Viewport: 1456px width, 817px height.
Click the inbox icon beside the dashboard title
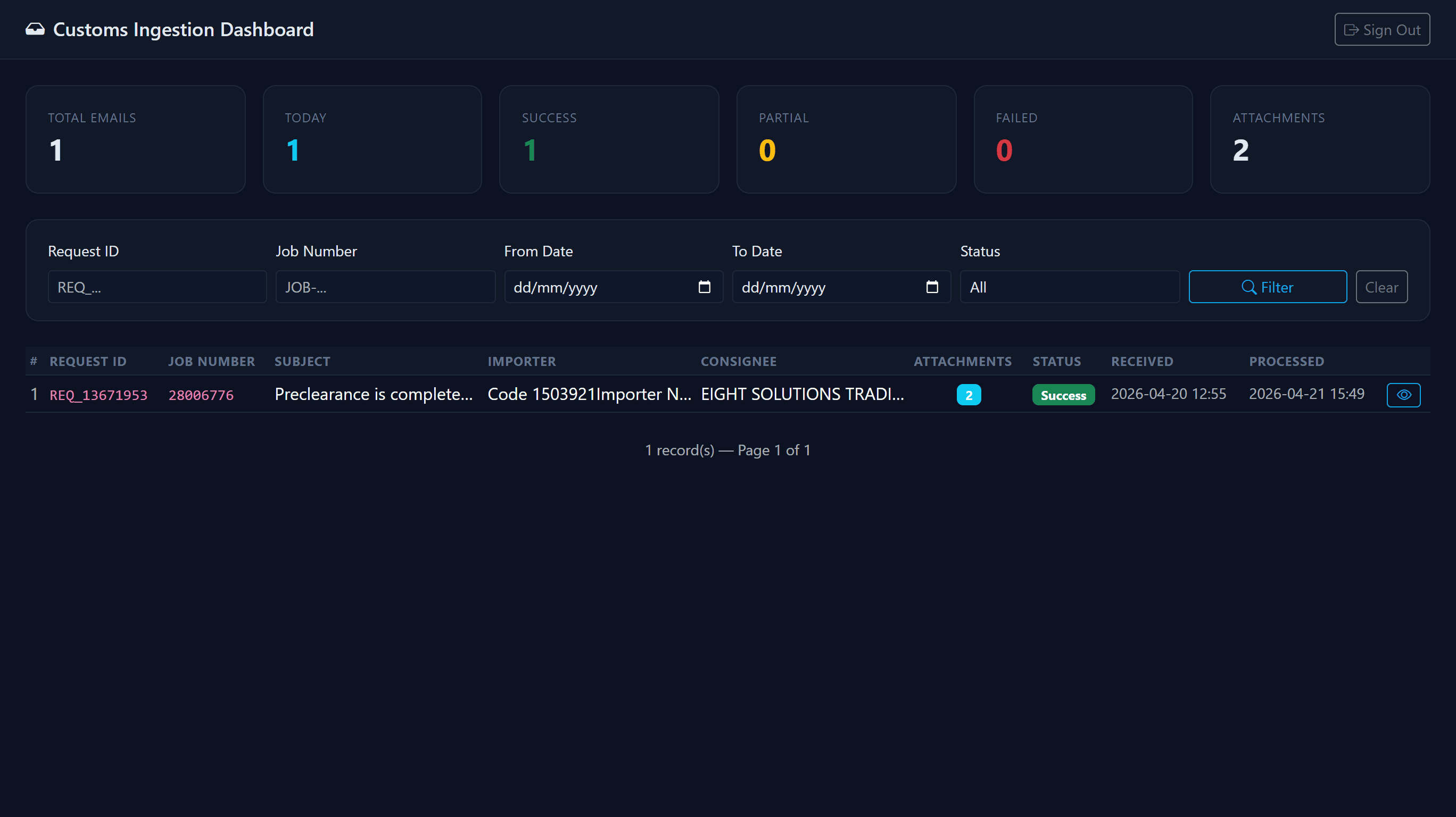point(35,29)
